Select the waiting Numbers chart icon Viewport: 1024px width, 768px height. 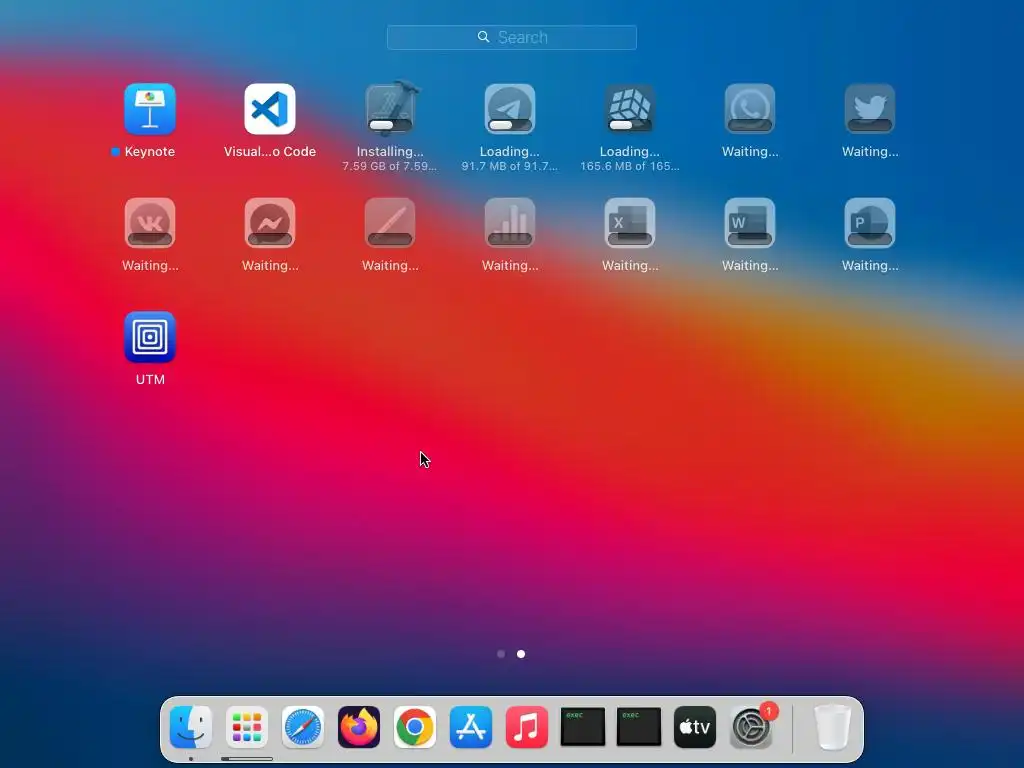tap(510, 223)
